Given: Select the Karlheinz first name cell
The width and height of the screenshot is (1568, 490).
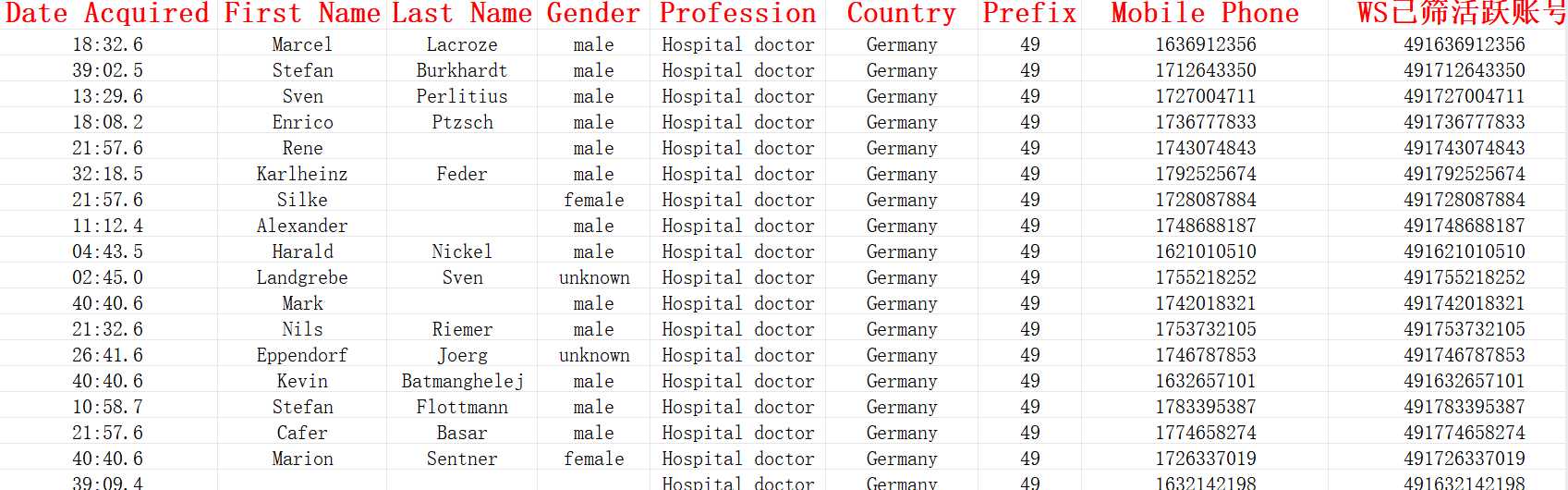Looking at the screenshot, I should pyautogui.click(x=302, y=174).
